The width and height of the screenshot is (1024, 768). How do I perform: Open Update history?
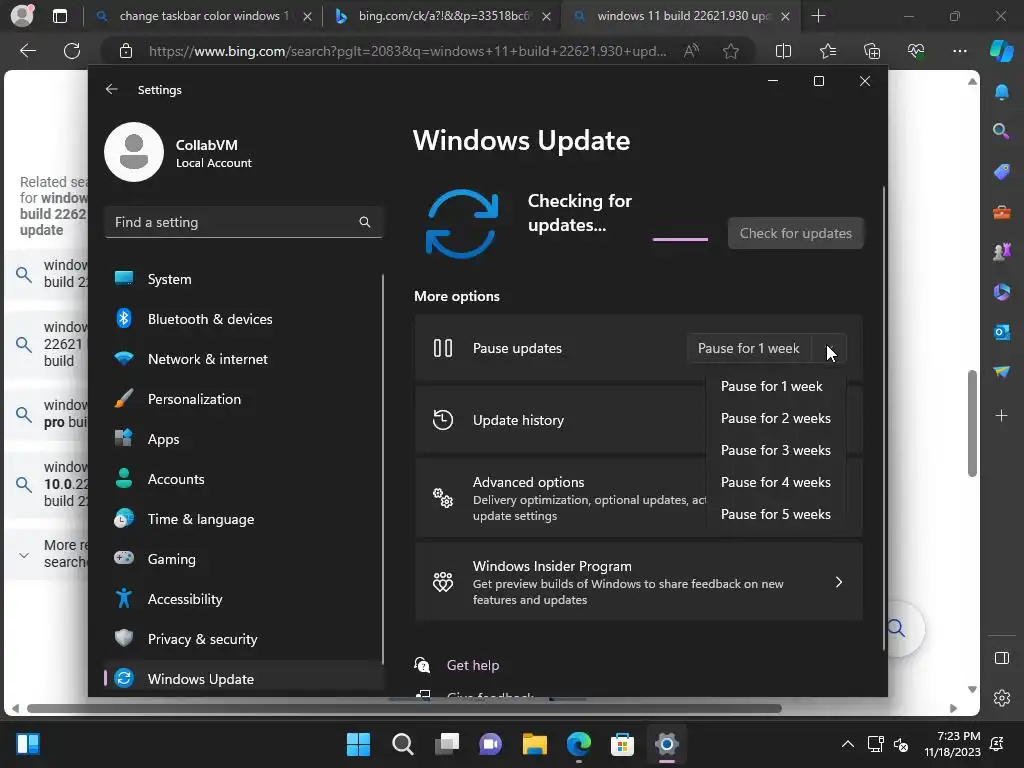point(560,420)
